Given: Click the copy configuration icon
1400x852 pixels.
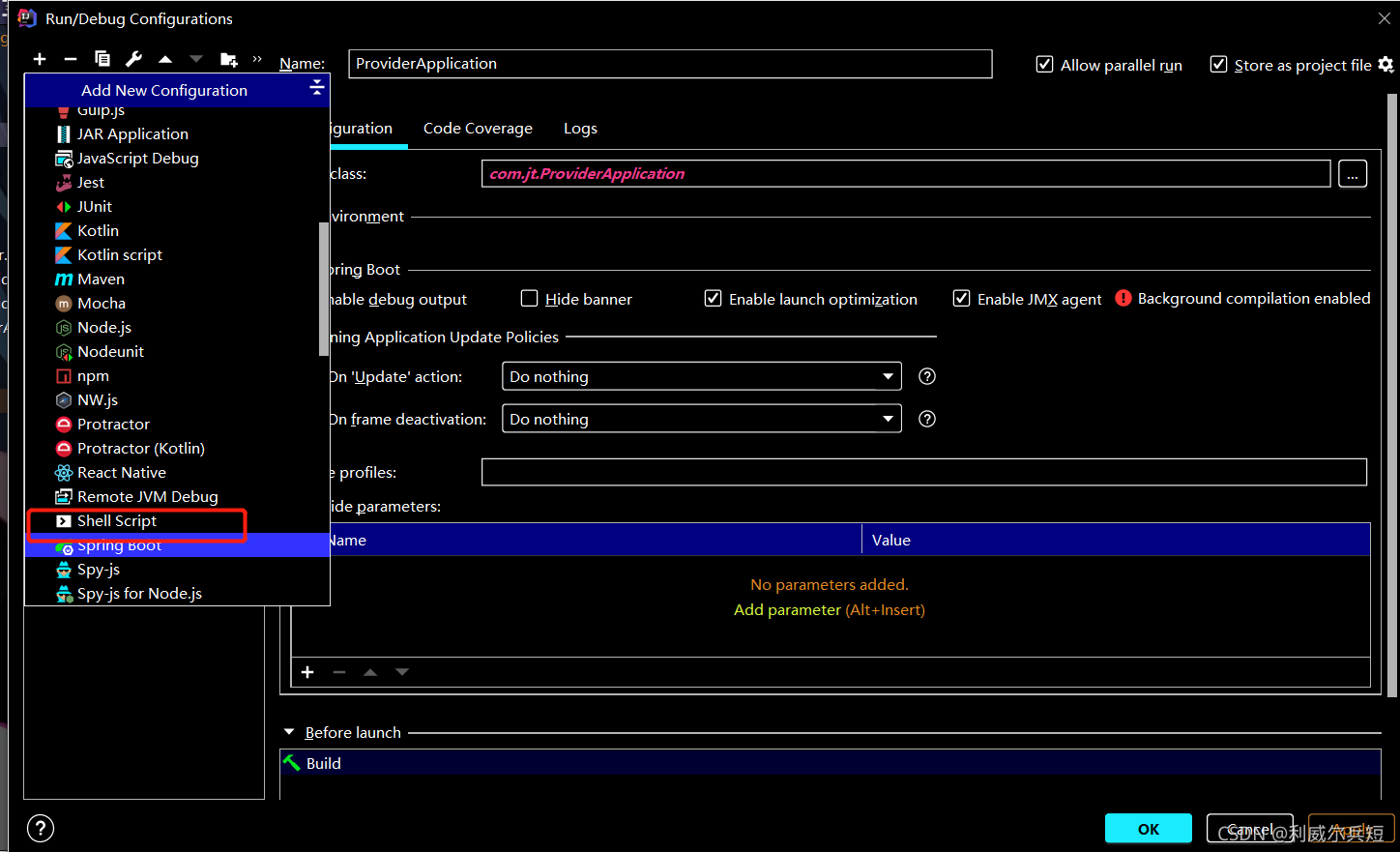Looking at the screenshot, I should coord(102,59).
